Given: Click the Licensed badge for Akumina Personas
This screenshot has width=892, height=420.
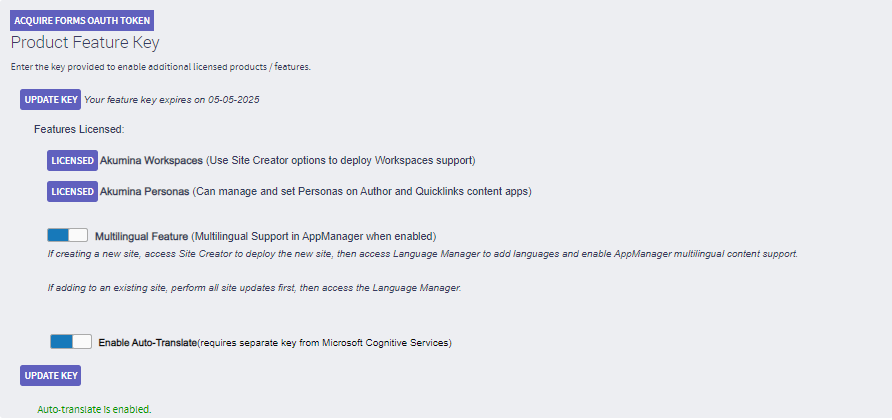Looking at the screenshot, I should tap(72, 191).
